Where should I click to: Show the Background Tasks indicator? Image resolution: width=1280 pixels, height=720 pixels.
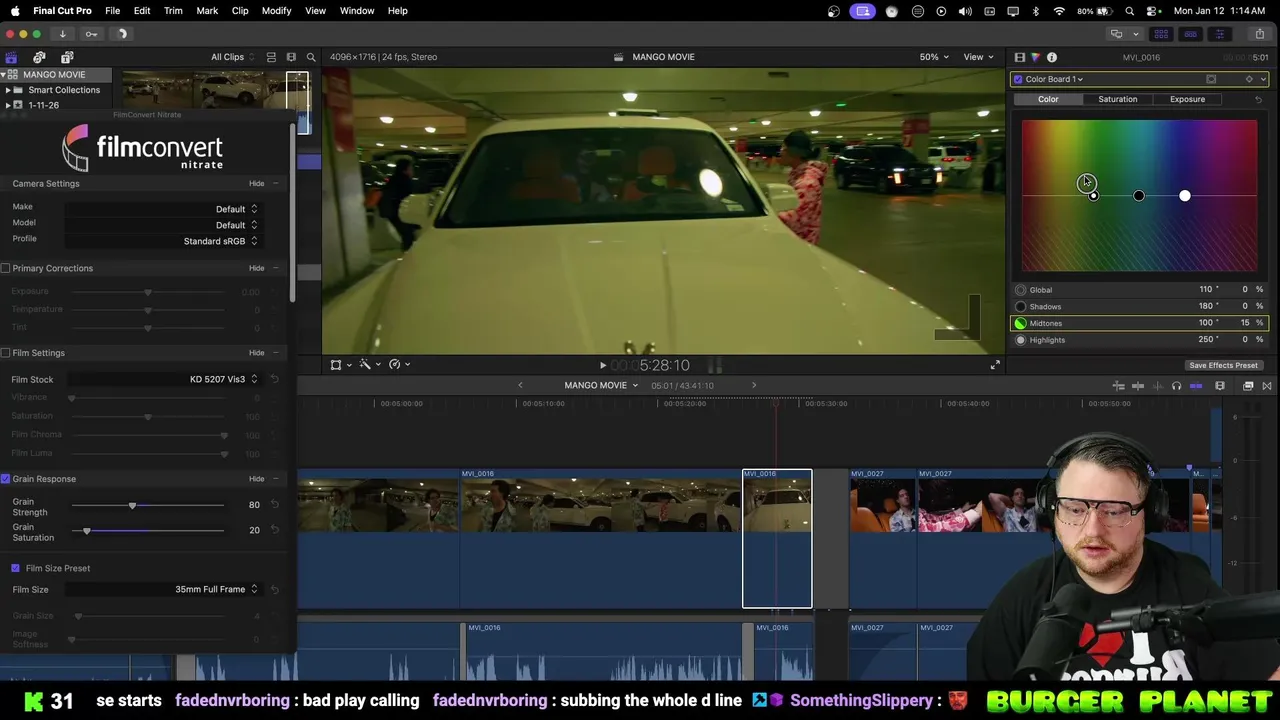122,34
